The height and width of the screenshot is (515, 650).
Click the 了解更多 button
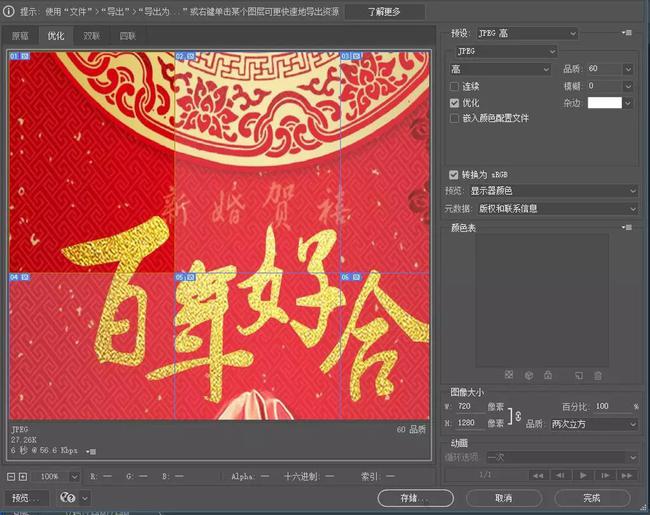[384, 12]
